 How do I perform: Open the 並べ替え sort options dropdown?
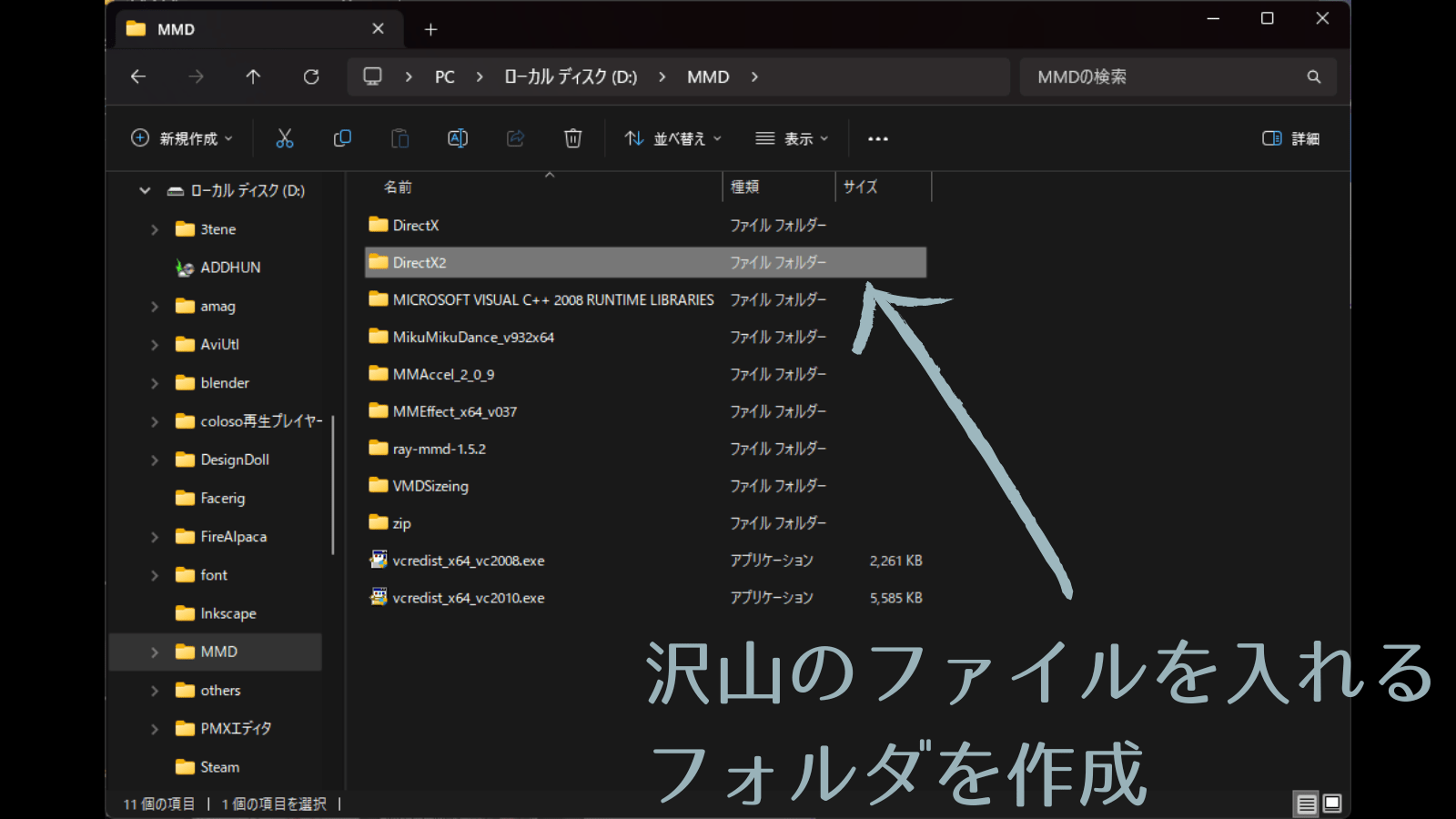(672, 138)
